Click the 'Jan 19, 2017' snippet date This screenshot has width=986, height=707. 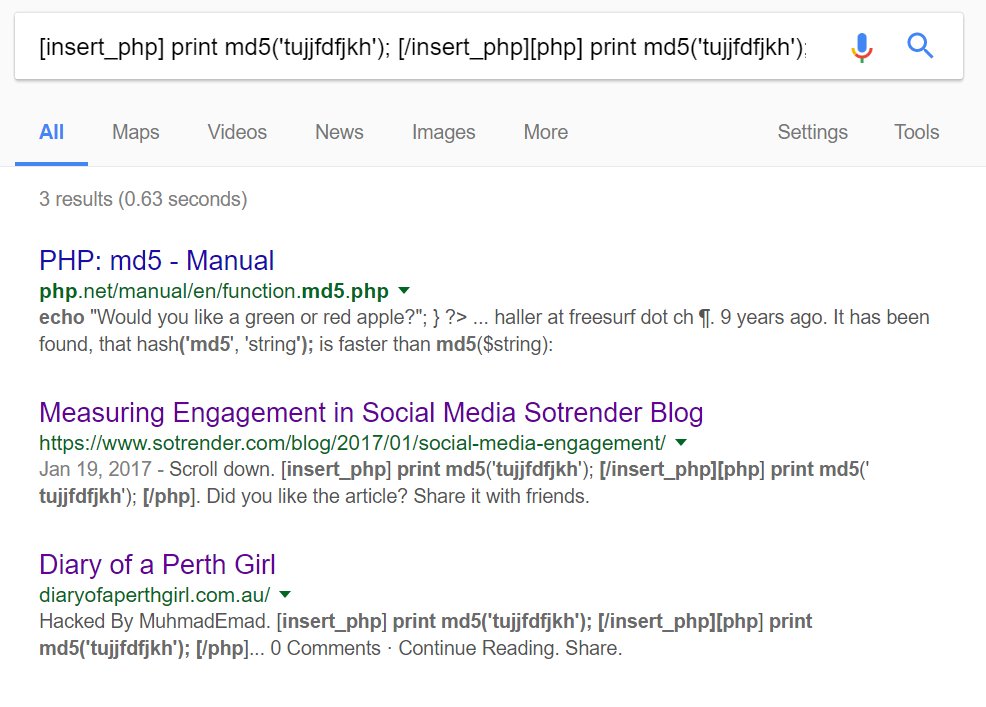96,469
